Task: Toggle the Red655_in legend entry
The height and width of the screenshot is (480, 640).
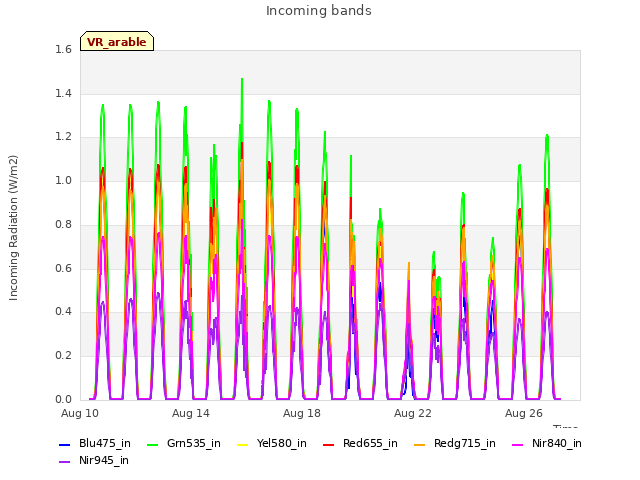Action: [360, 443]
